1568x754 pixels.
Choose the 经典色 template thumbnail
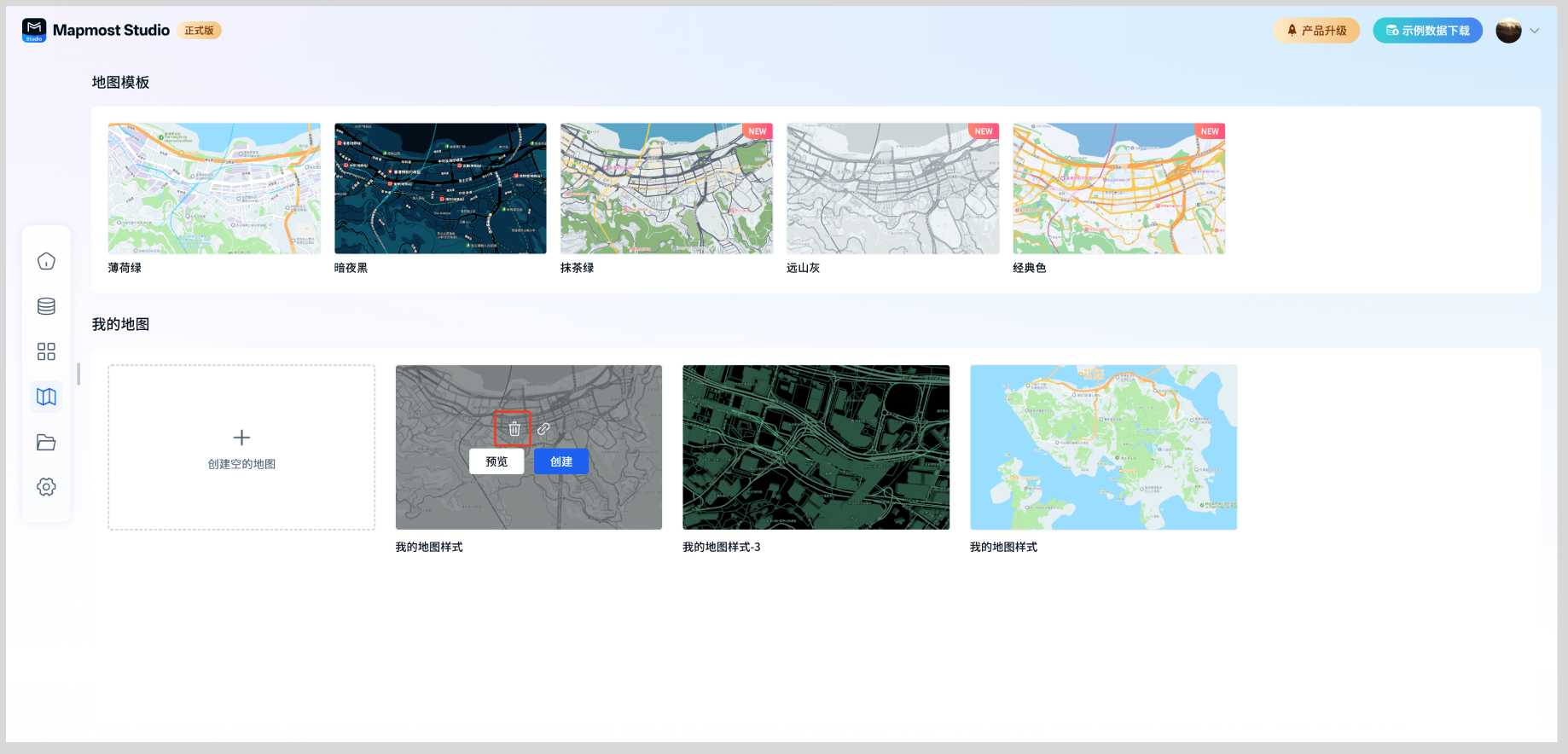coord(1118,188)
